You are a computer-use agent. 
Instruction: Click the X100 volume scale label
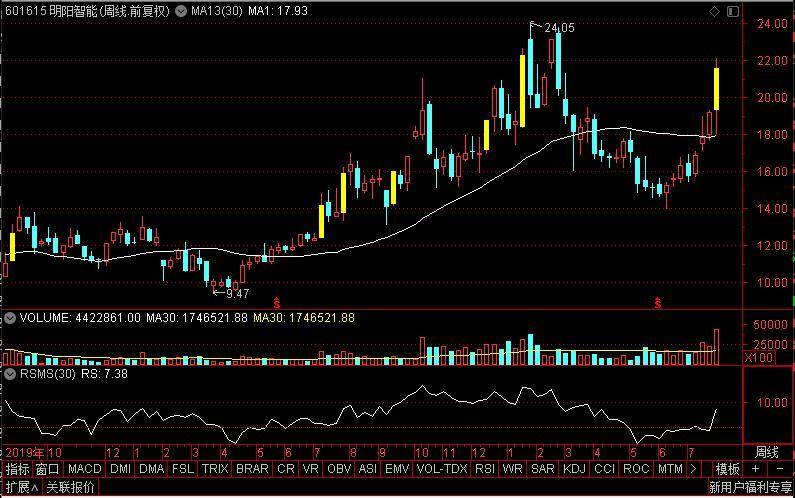tap(758, 357)
